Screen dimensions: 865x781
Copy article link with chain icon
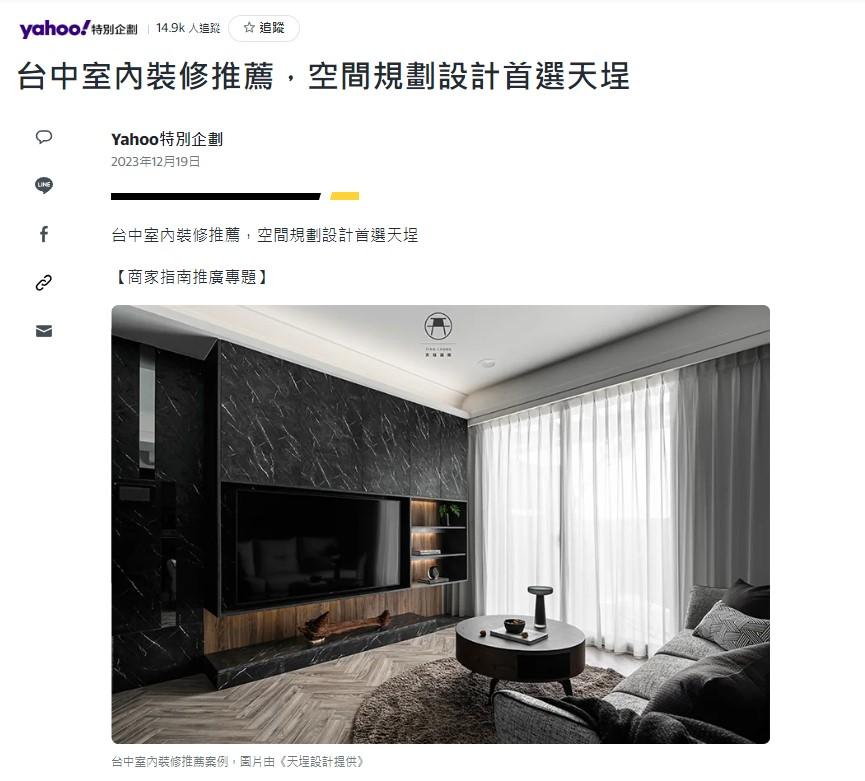point(44,282)
